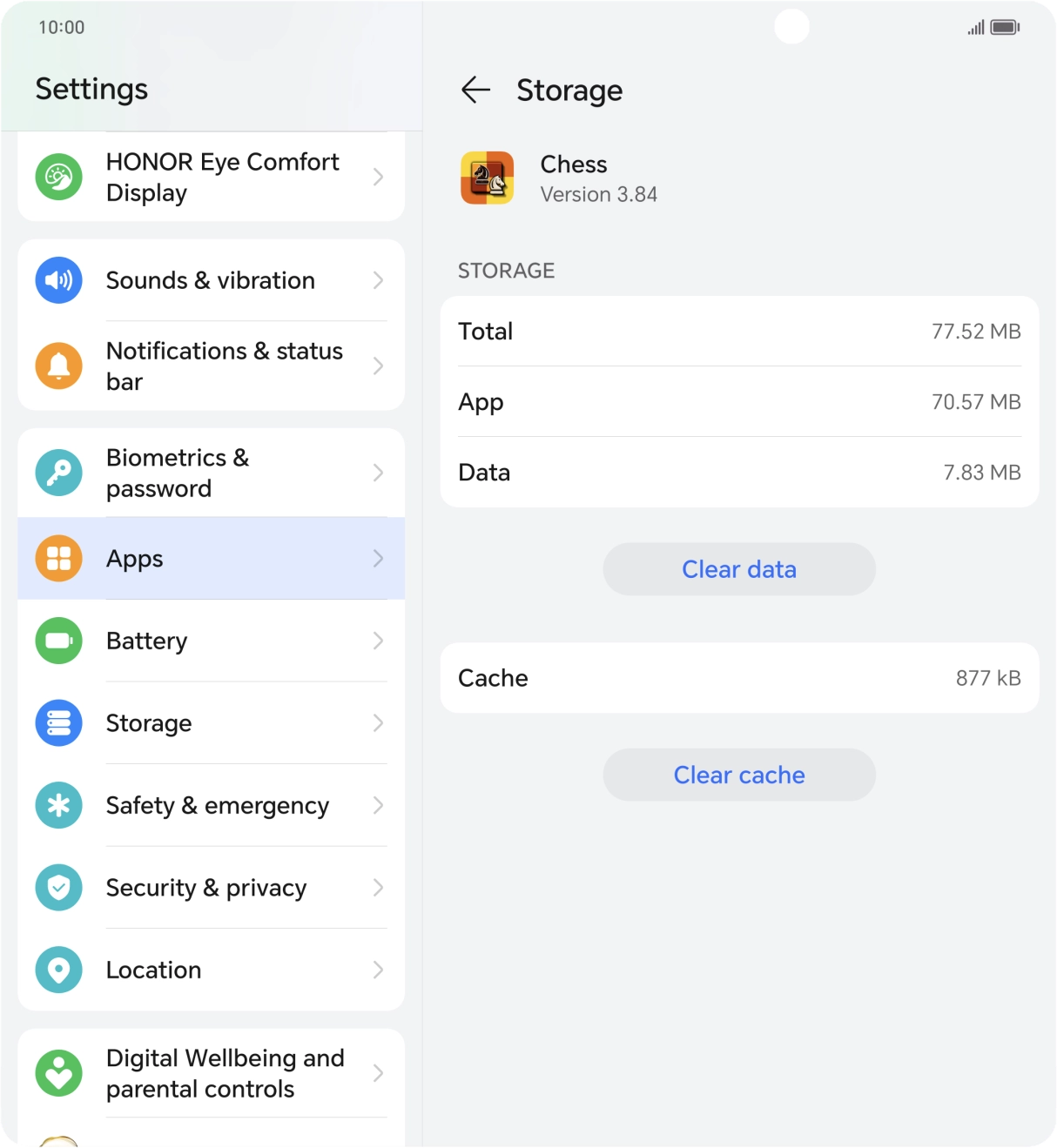Open the Storage row chevron in Settings
The image size is (1057, 1148).
378,723
